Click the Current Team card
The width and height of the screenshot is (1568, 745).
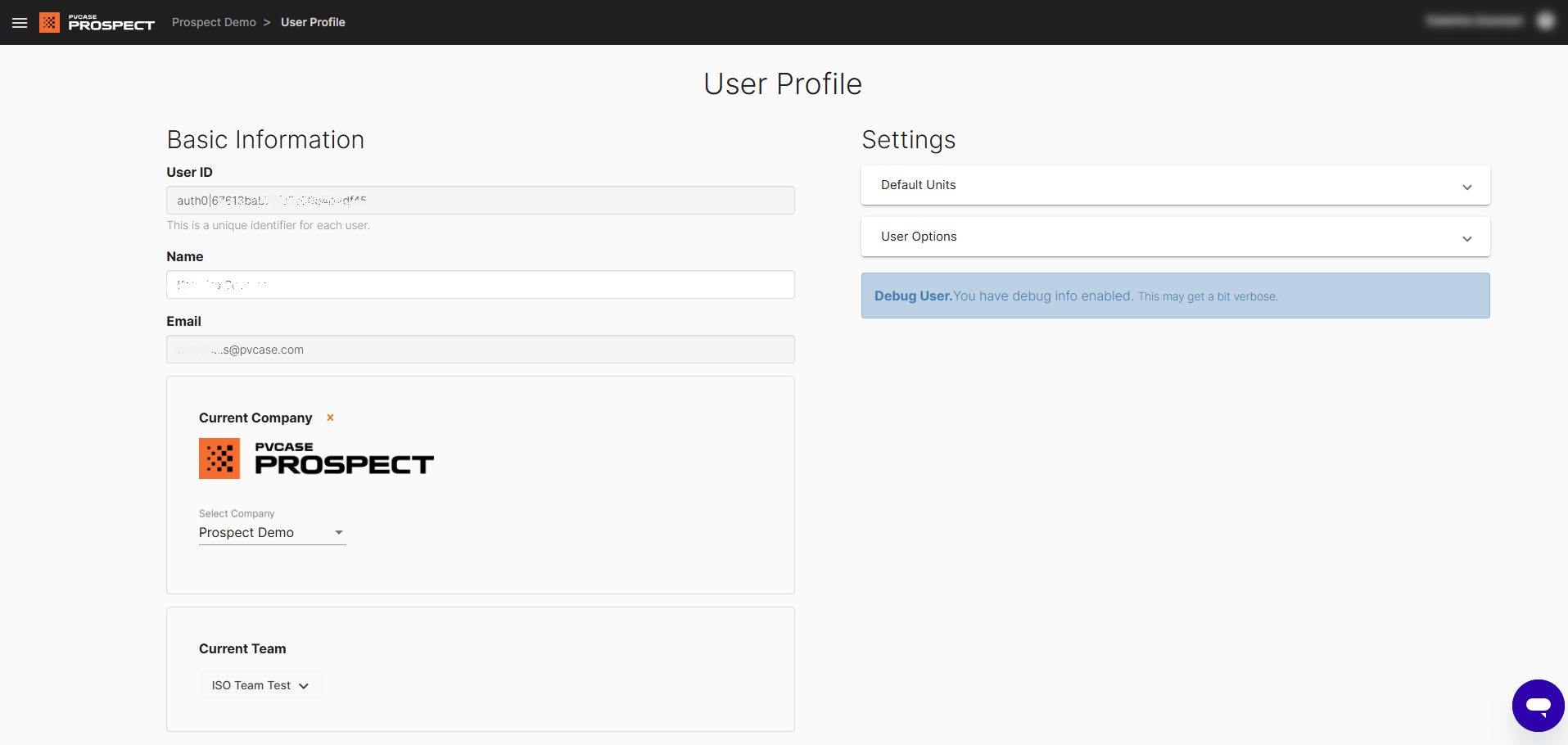tap(480, 669)
